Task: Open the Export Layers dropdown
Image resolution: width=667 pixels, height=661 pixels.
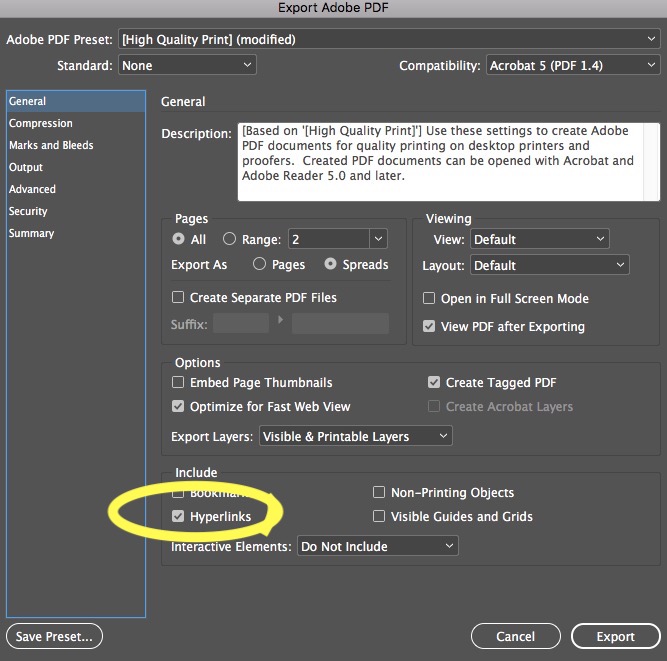Action: point(356,436)
